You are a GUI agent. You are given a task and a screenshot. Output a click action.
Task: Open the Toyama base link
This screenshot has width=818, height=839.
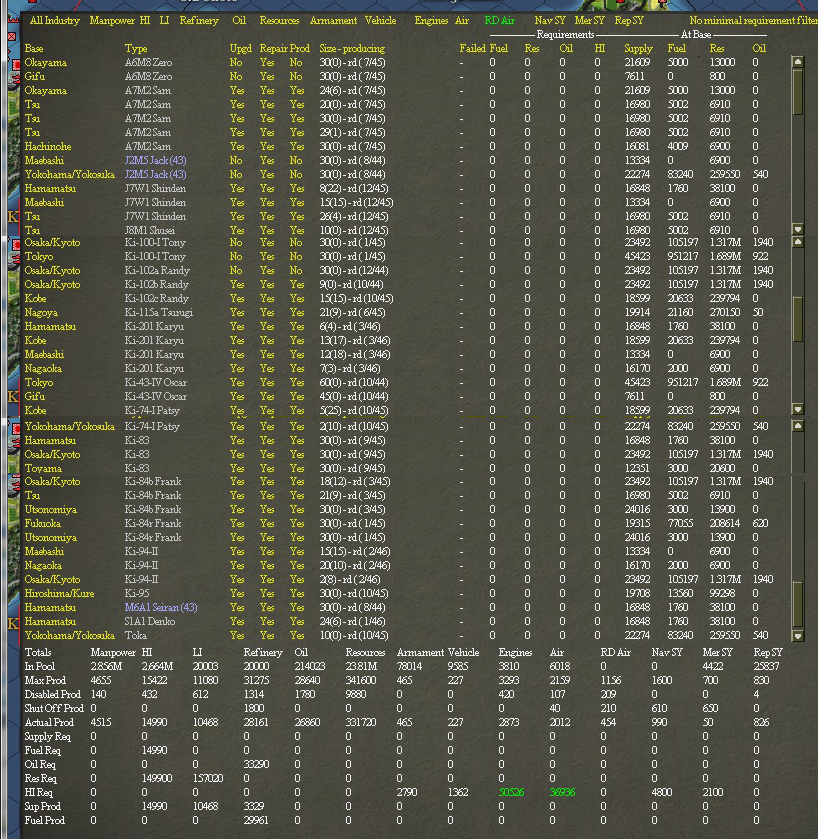[x=43, y=468]
